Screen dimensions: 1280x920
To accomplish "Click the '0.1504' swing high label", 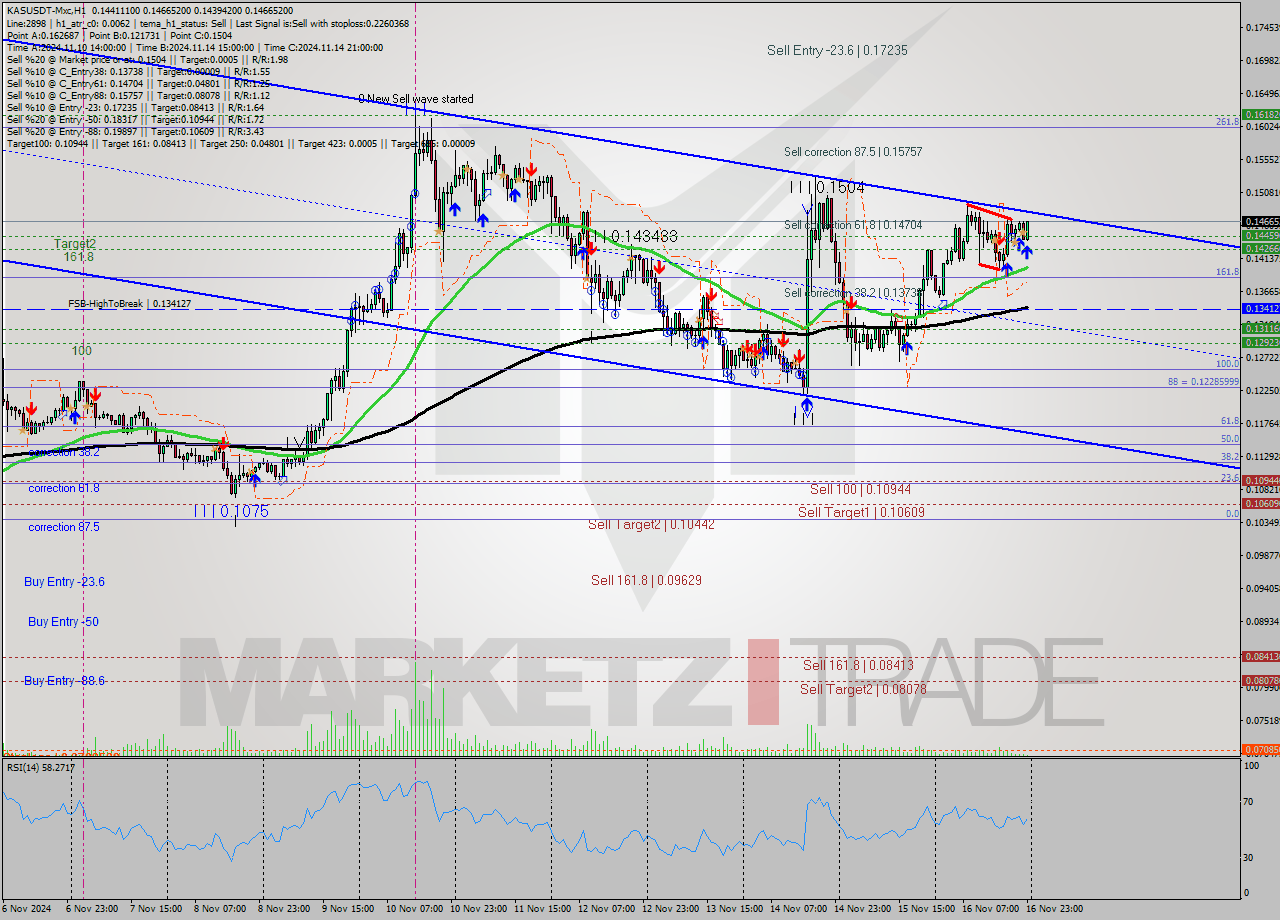I will tap(838, 187).
